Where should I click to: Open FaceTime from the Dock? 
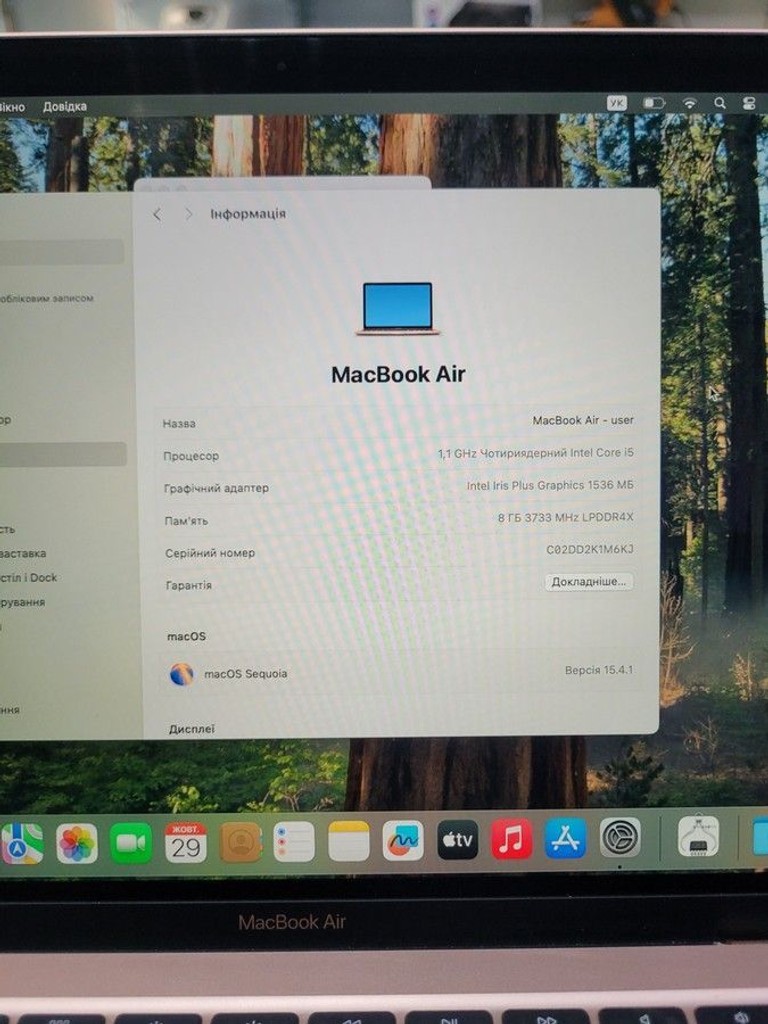click(x=131, y=843)
